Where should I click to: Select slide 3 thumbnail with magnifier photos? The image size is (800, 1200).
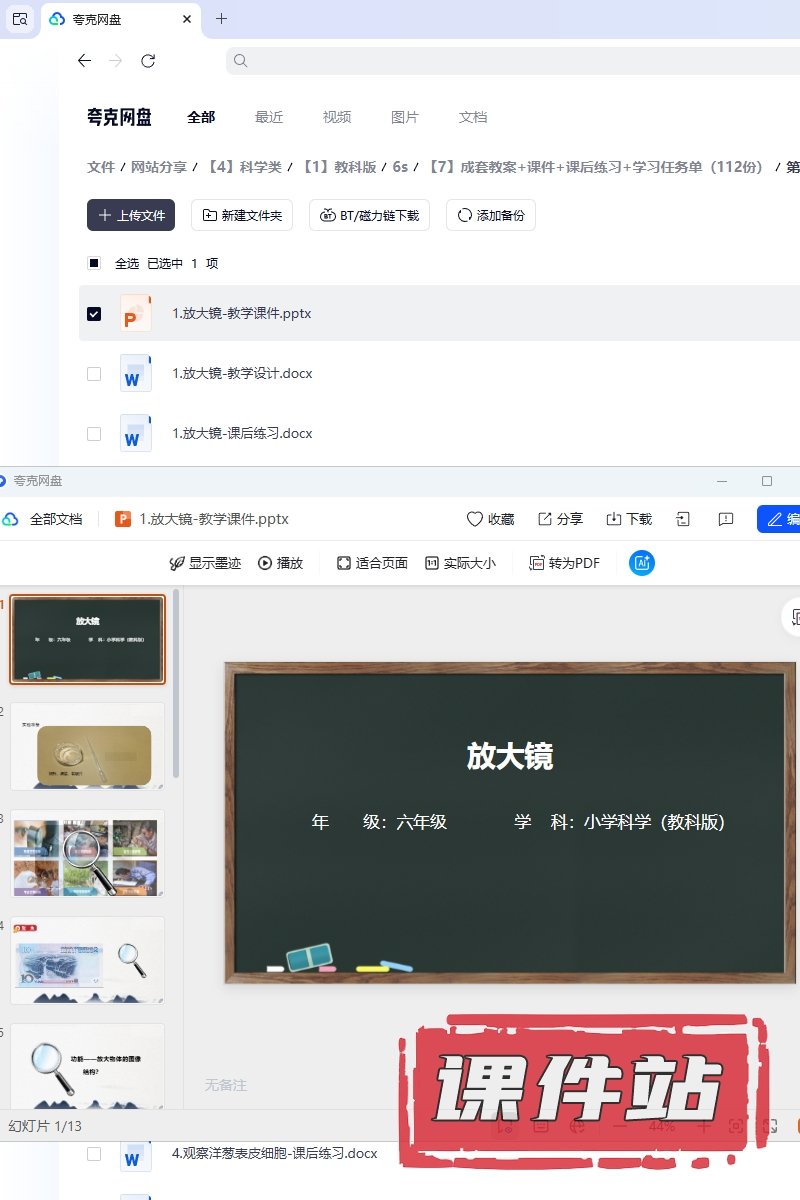(87, 853)
